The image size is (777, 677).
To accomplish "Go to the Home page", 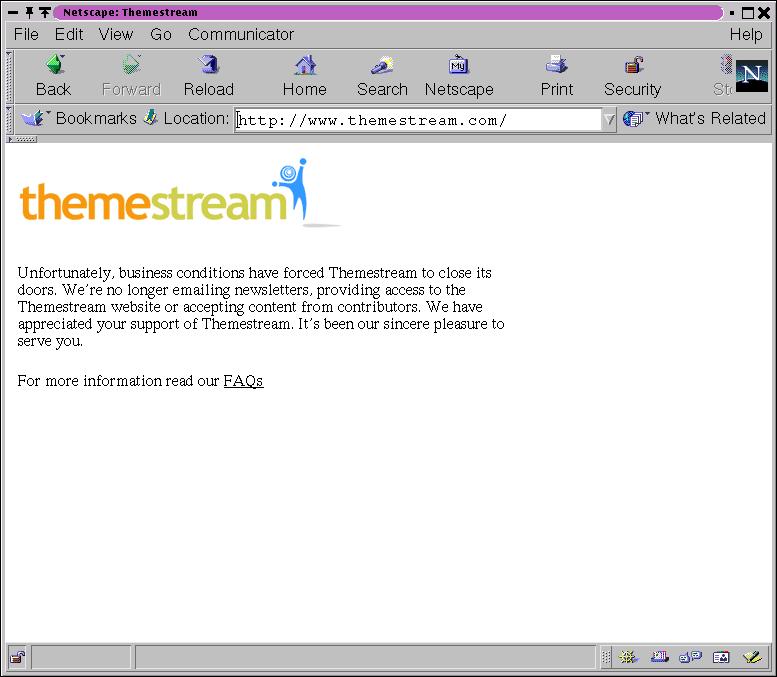I will pyautogui.click(x=305, y=76).
